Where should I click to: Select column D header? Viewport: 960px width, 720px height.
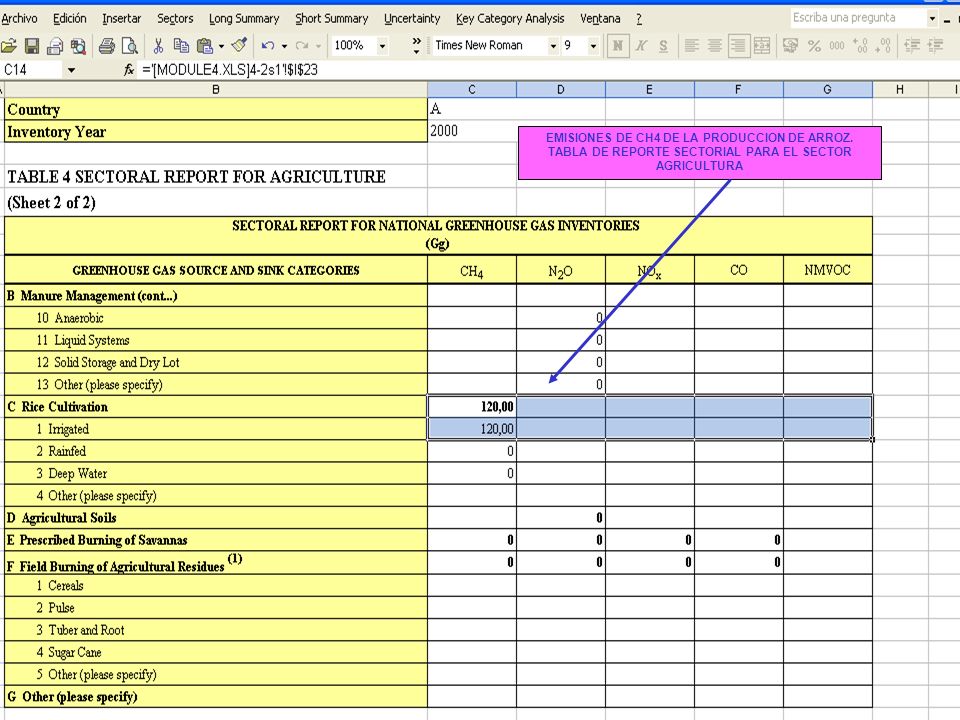click(561, 89)
